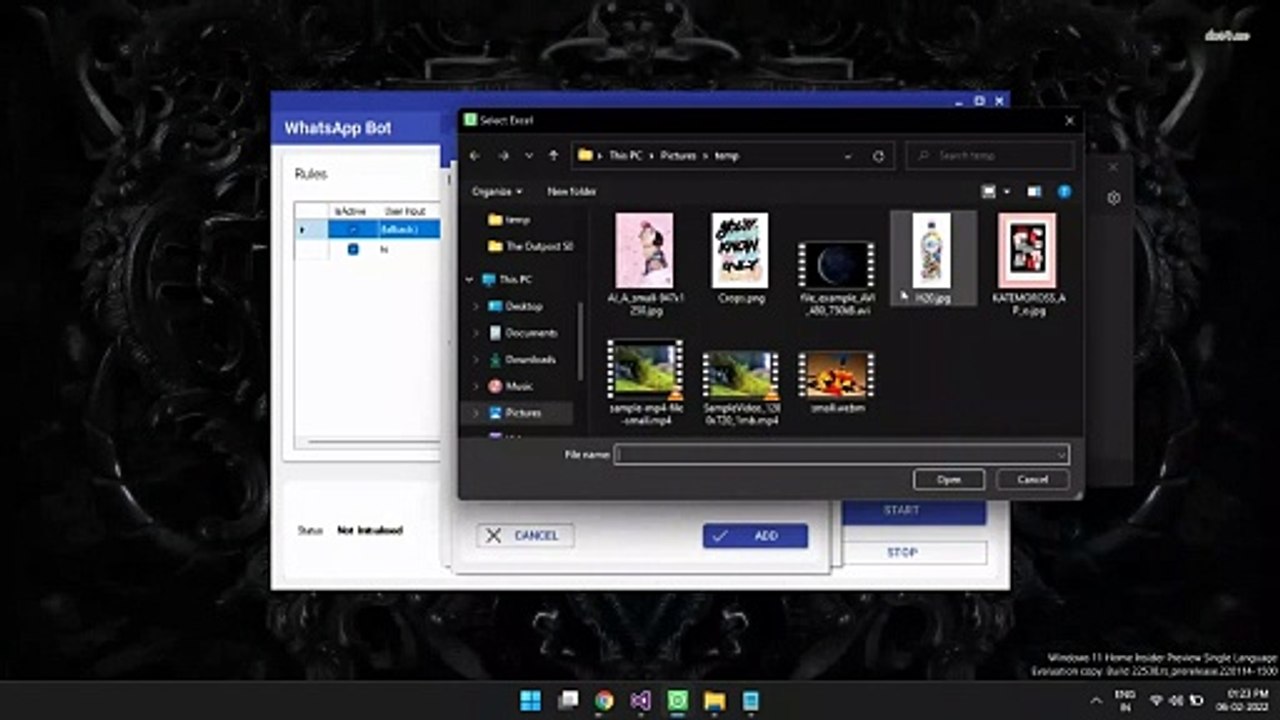Change the view layout icon
The height and width of the screenshot is (720, 1280).
pyautogui.click(x=989, y=191)
